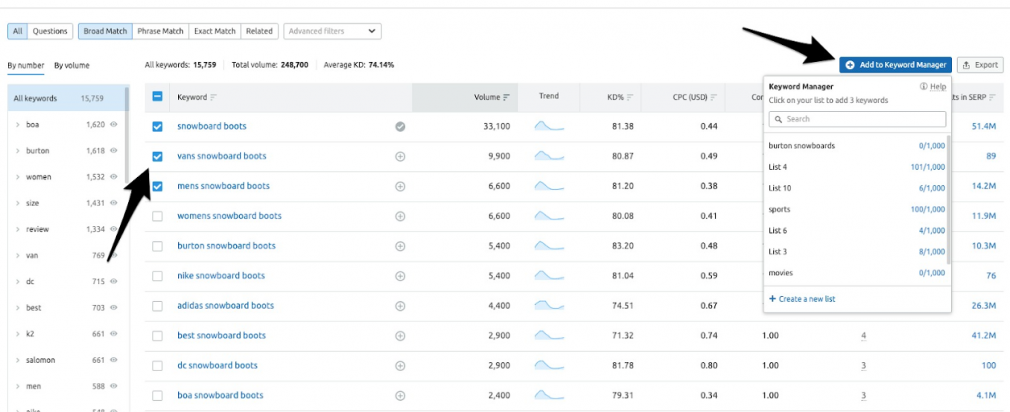Click the 51.4M SERP results value
The height and width of the screenshot is (412, 1010).
[x=984, y=127]
